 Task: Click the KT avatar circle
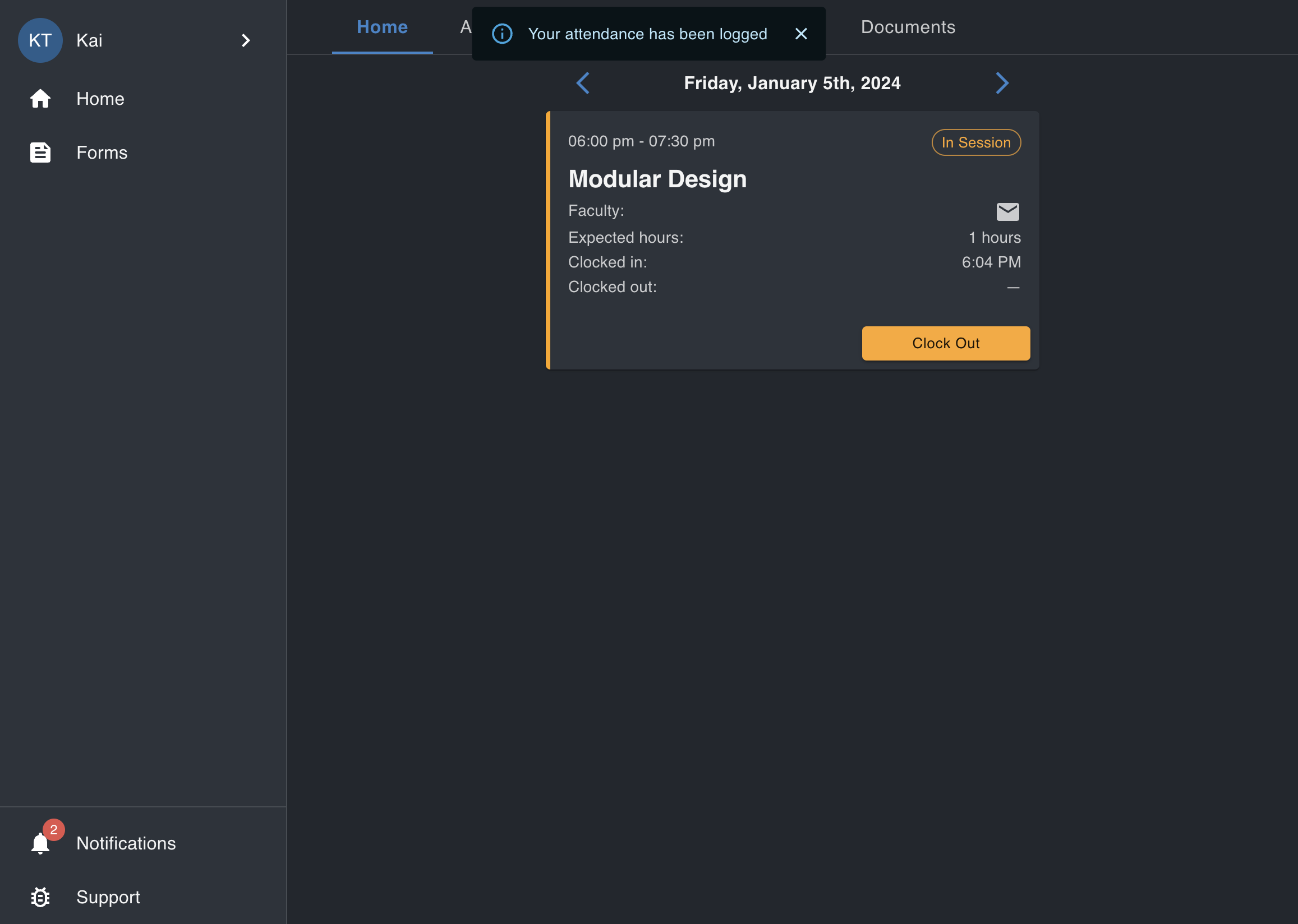(x=40, y=40)
